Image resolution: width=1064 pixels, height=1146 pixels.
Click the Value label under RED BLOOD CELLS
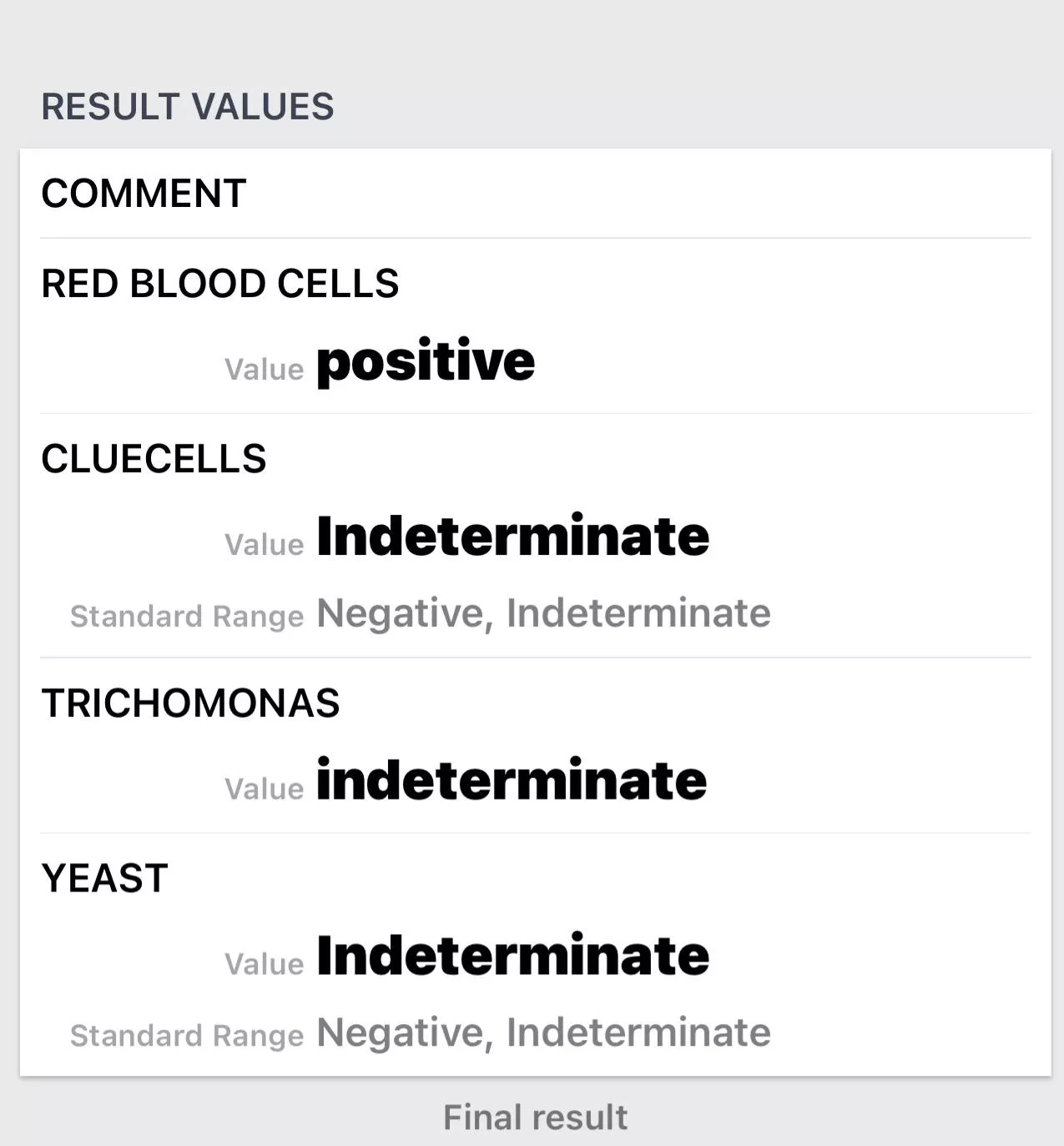(264, 370)
